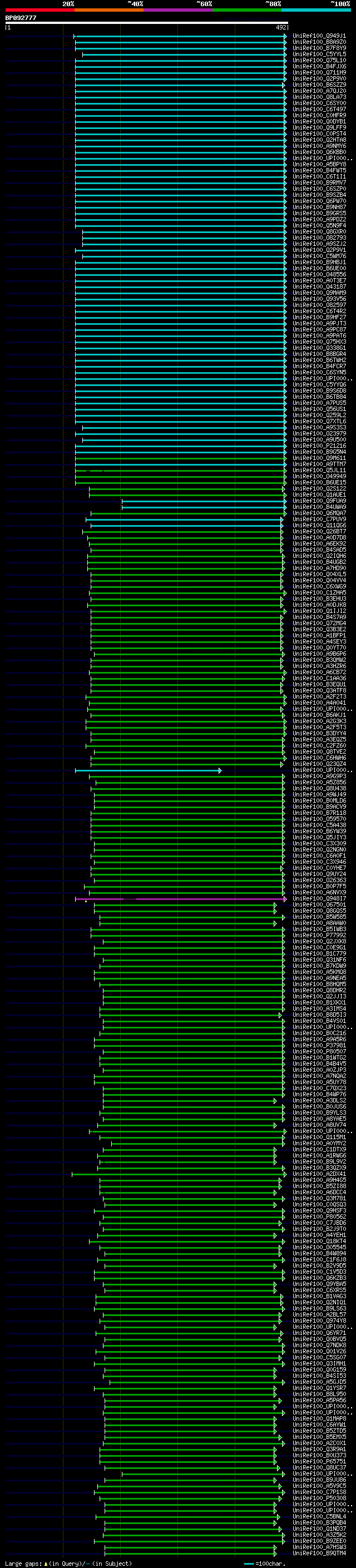Click the orange ~40% identity legend segment
The width and height of the screenshot is (356, 1568).
(109, 10)
